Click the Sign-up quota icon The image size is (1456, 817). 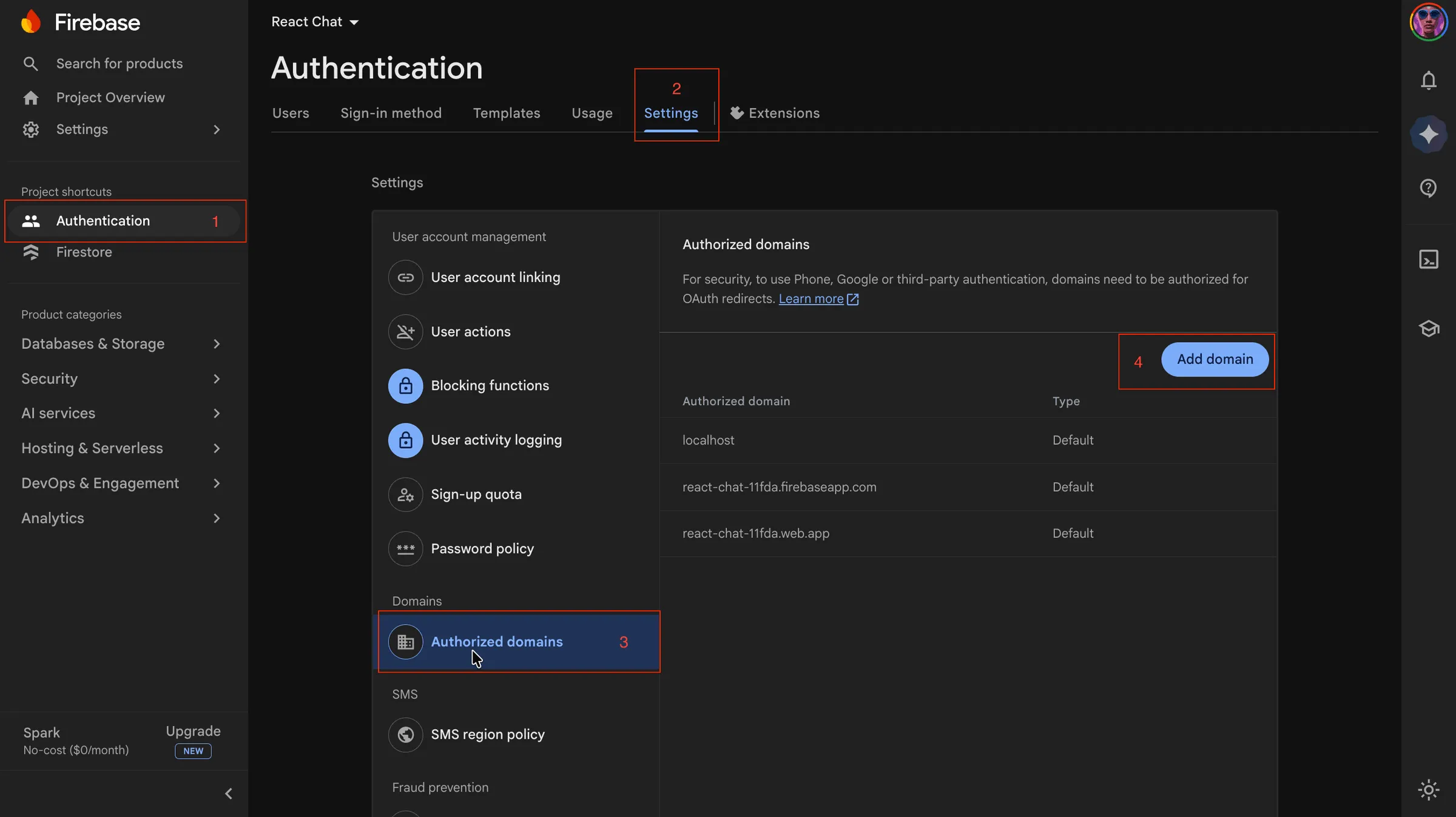click(405, 494)
